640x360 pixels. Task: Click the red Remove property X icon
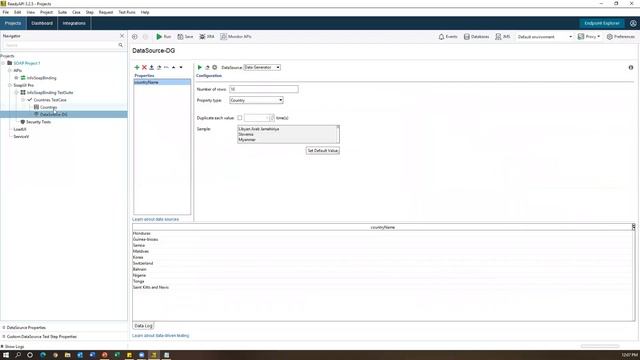(x=144, y=67)
